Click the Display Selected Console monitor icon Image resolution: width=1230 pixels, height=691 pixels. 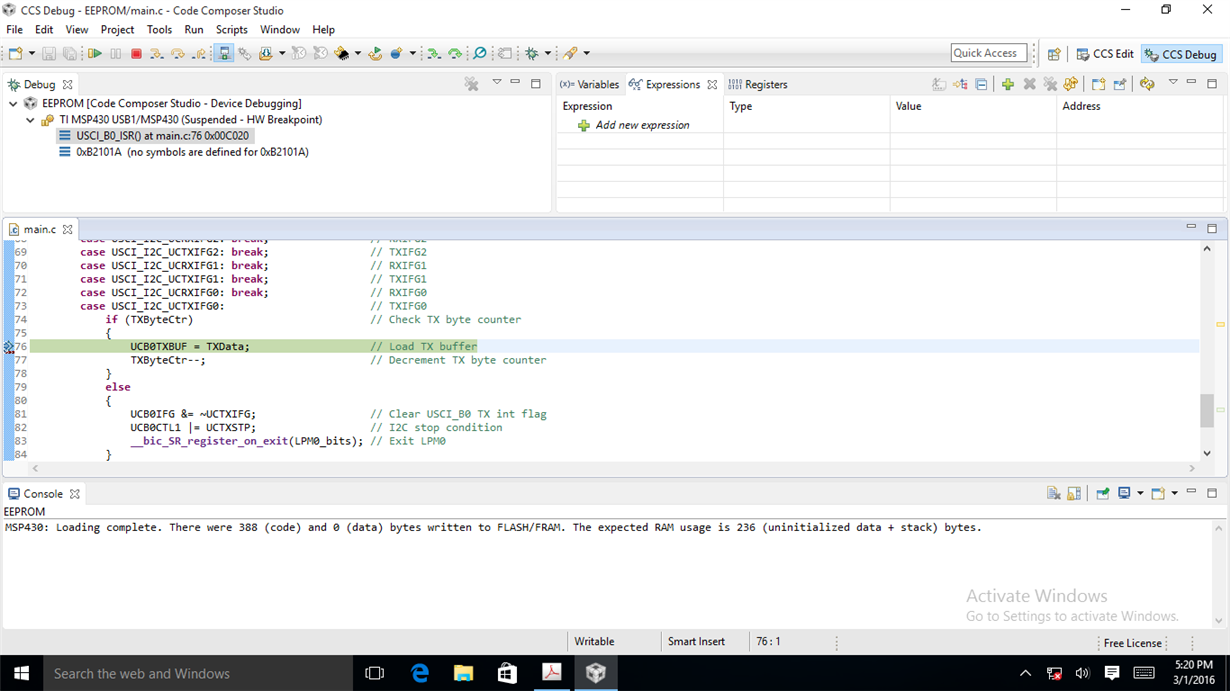[x=1124, y=493]
